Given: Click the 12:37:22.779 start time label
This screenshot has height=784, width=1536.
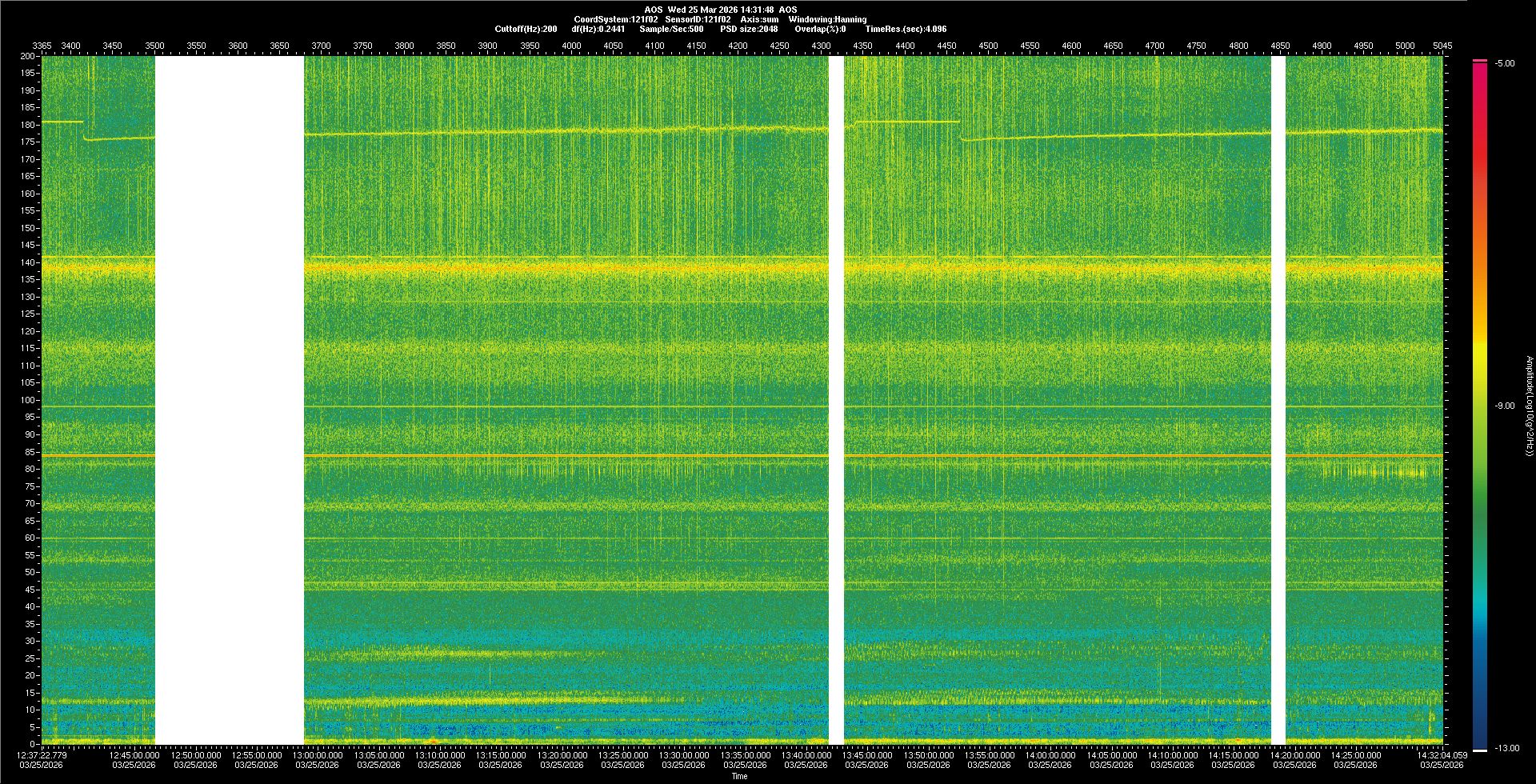Looking at the screenshot, I should pyautogui.click(x=42, y=755).
